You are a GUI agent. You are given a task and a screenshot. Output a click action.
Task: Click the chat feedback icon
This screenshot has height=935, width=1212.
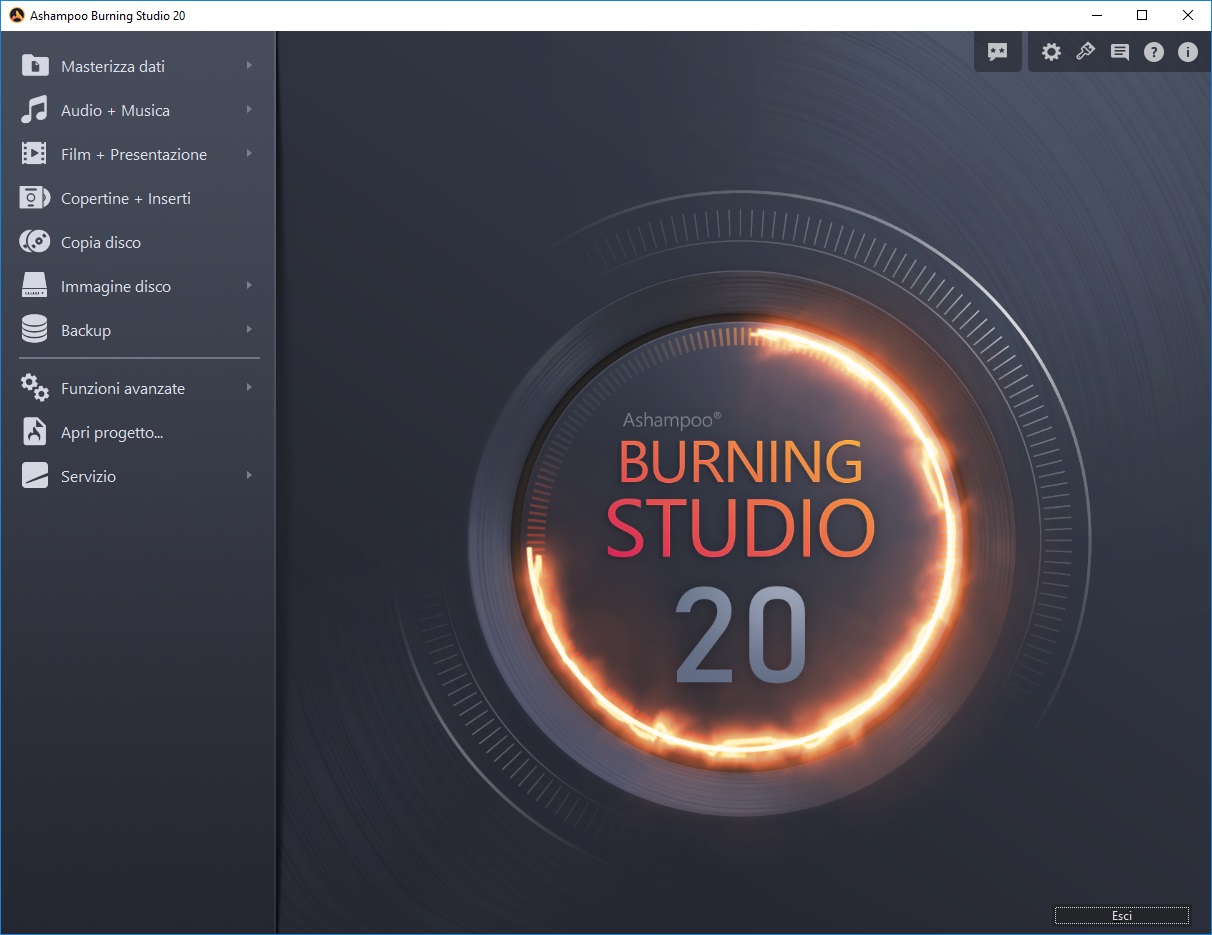pyautogui.click(x=997, y=52)
